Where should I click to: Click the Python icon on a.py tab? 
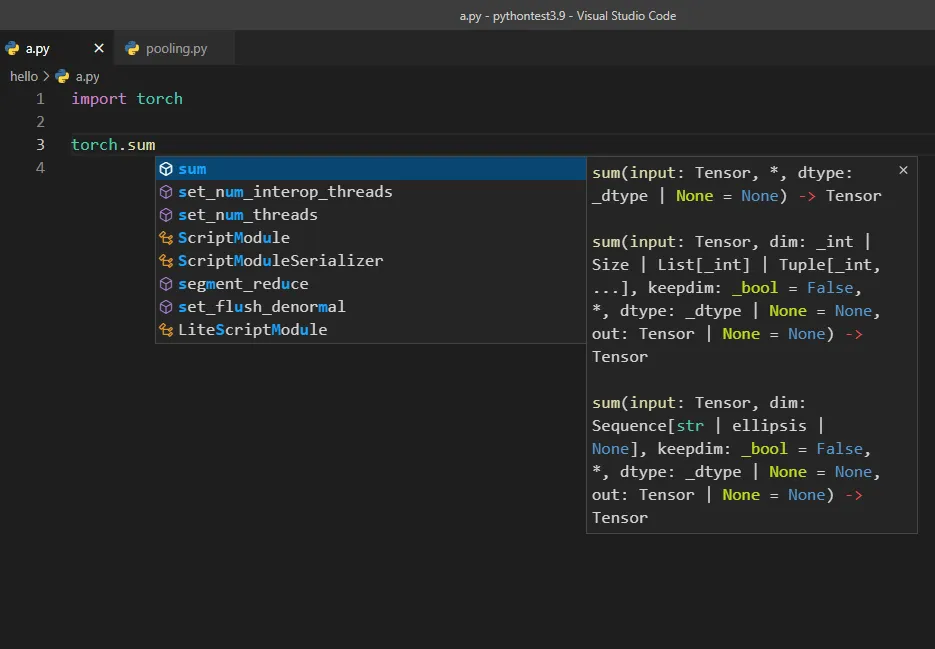(12, 48)
